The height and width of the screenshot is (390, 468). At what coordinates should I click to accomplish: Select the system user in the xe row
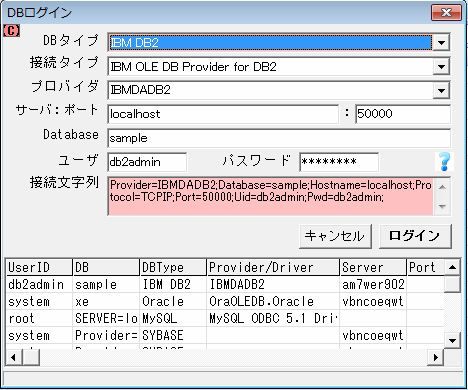[x=39, y=302]
